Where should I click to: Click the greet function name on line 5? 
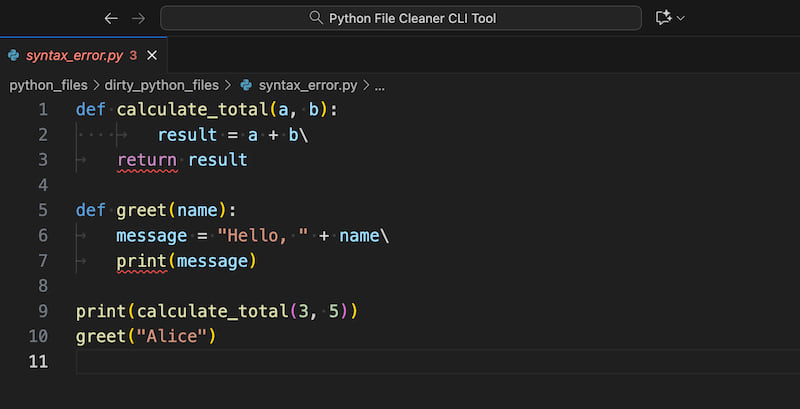pos(142,210)
